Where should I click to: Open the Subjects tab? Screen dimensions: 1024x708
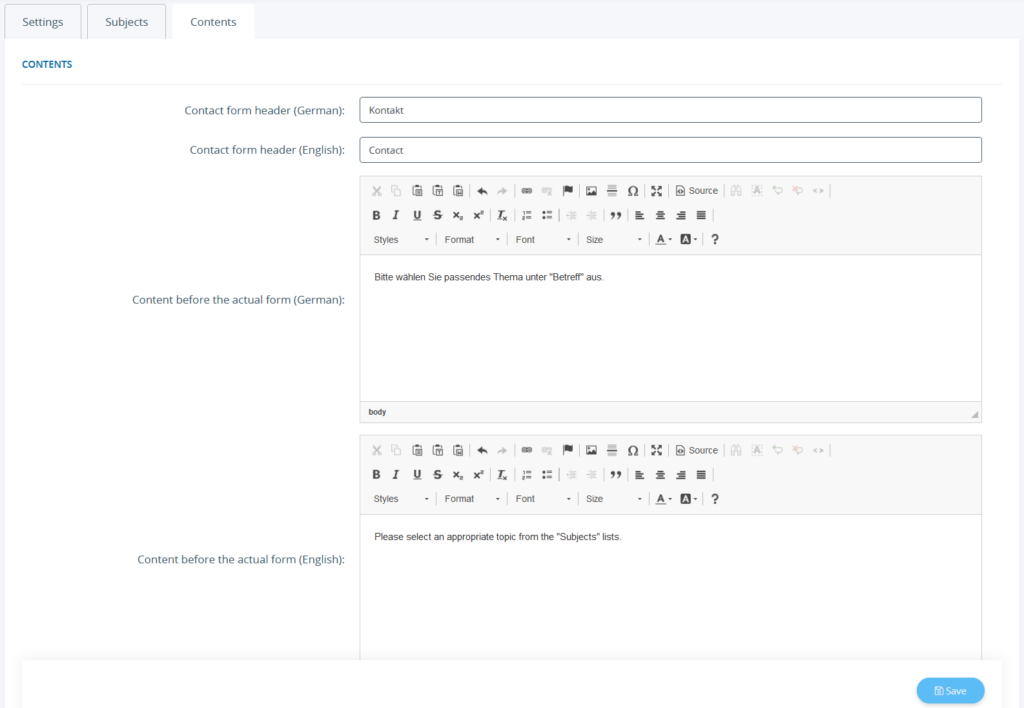[x=127, y=22]
